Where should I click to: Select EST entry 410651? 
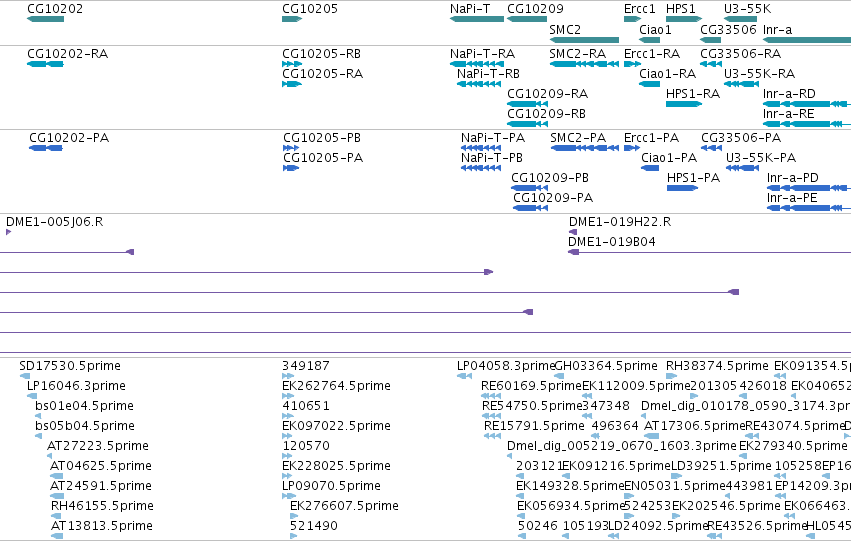point(306,406)
